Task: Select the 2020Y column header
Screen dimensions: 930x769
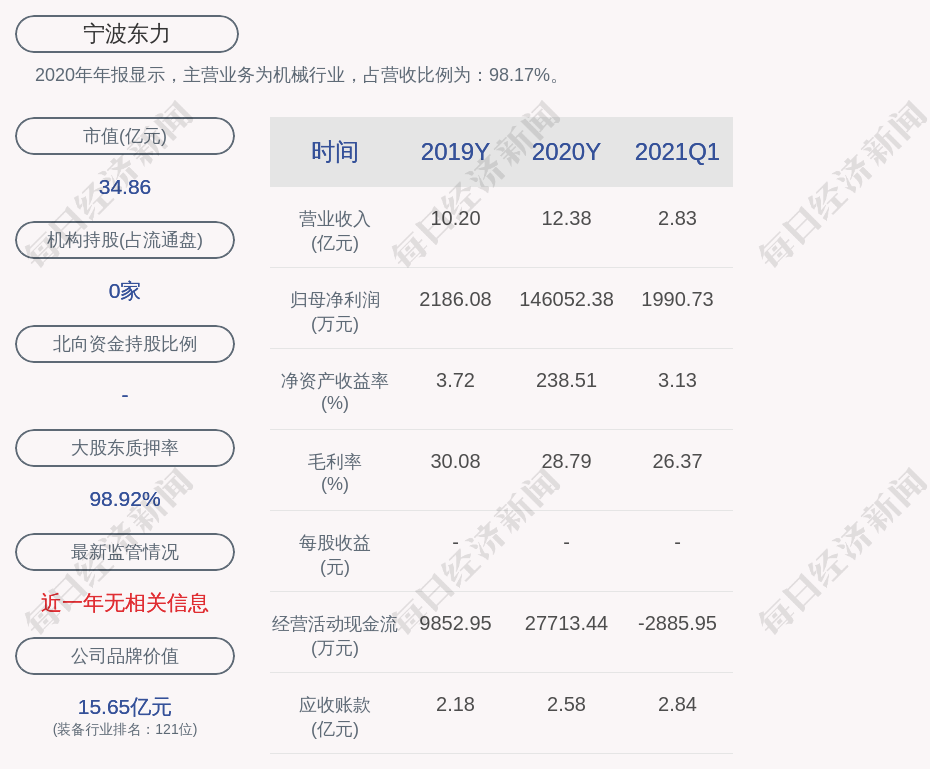Action: (x=566, y=152)
